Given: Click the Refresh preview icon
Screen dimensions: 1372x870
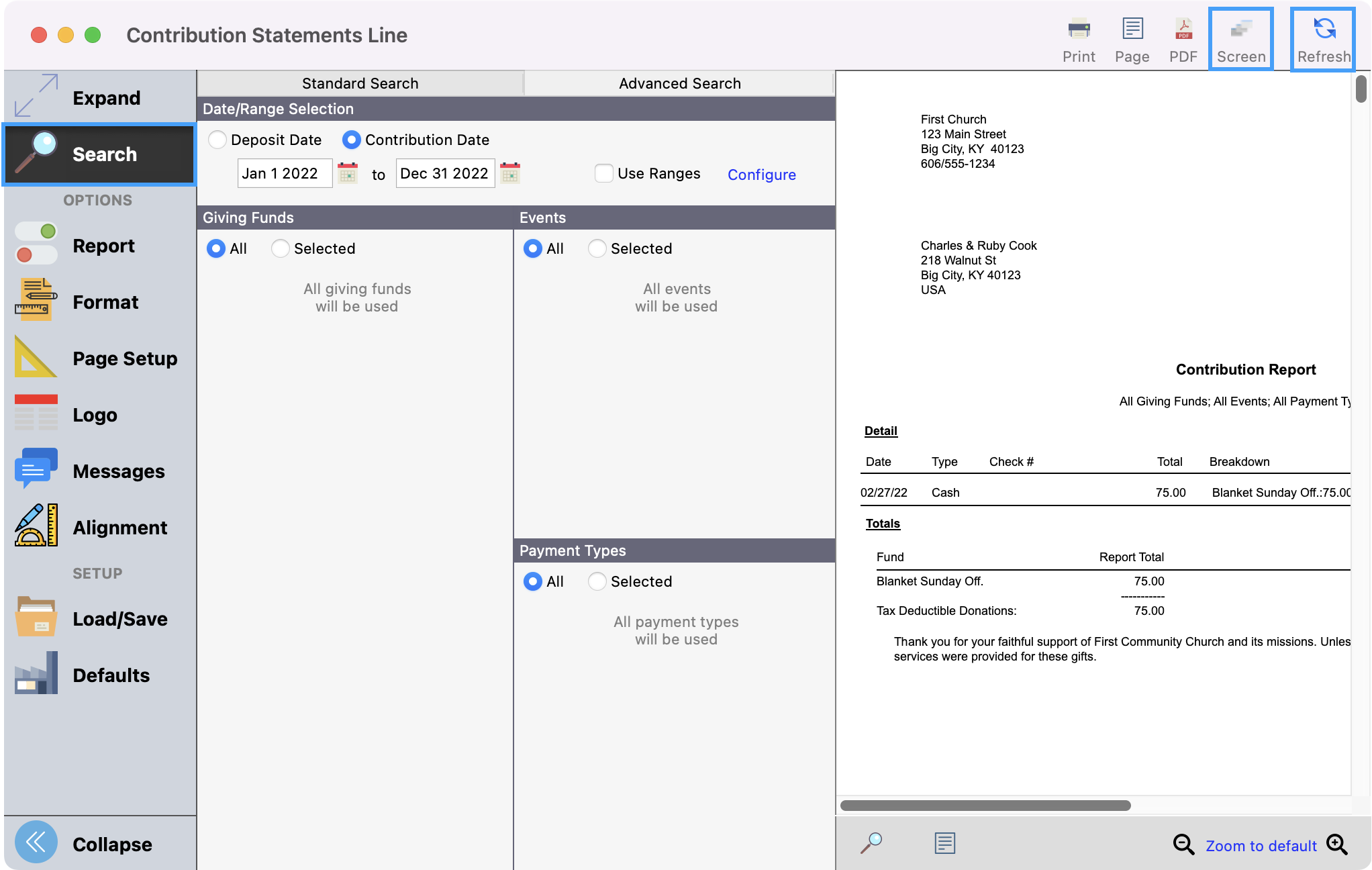Looking at the screenshot, I should coord(1323,39).
